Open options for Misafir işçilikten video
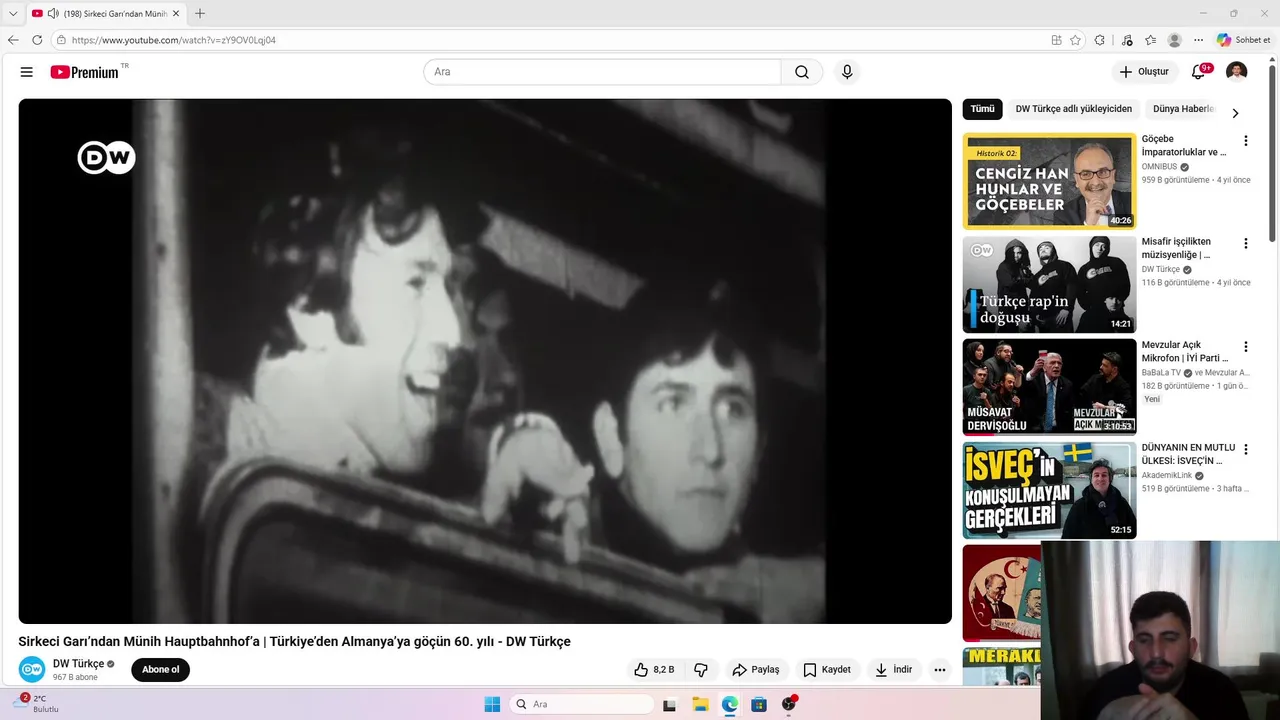The width and height of the screenshot is (1280, 720). click(x=1245, y=244)
